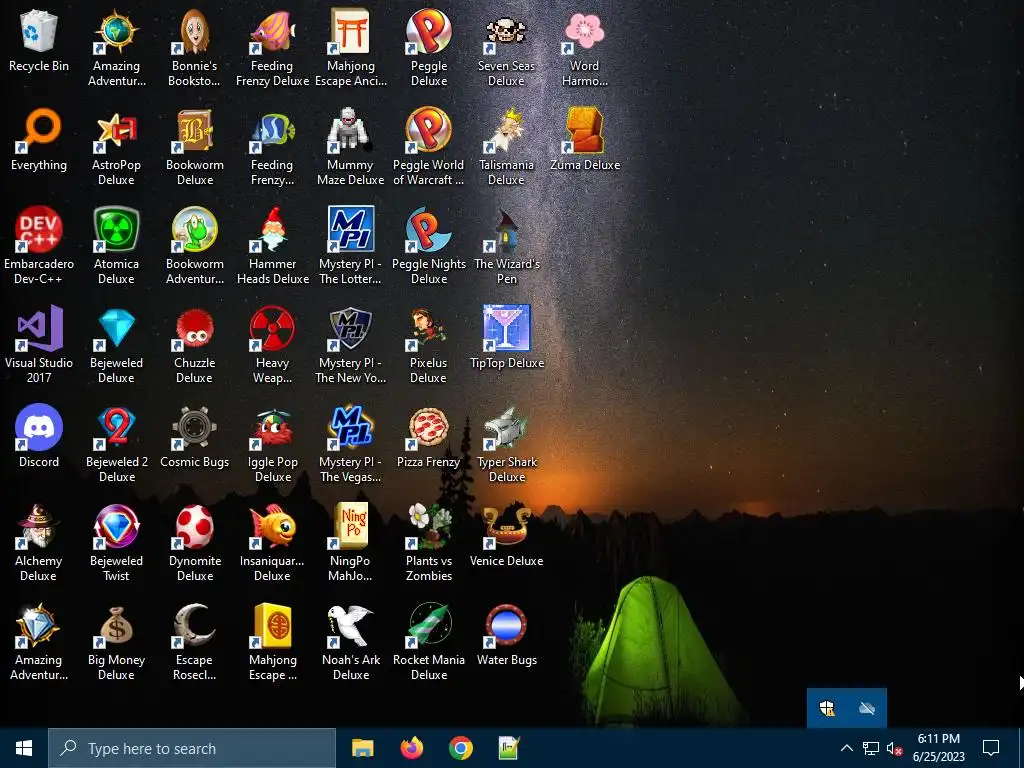Open File Explorer from the taskbar
Screen dimensions: 1024x768
pyautogui.click(x=362, y=748)
